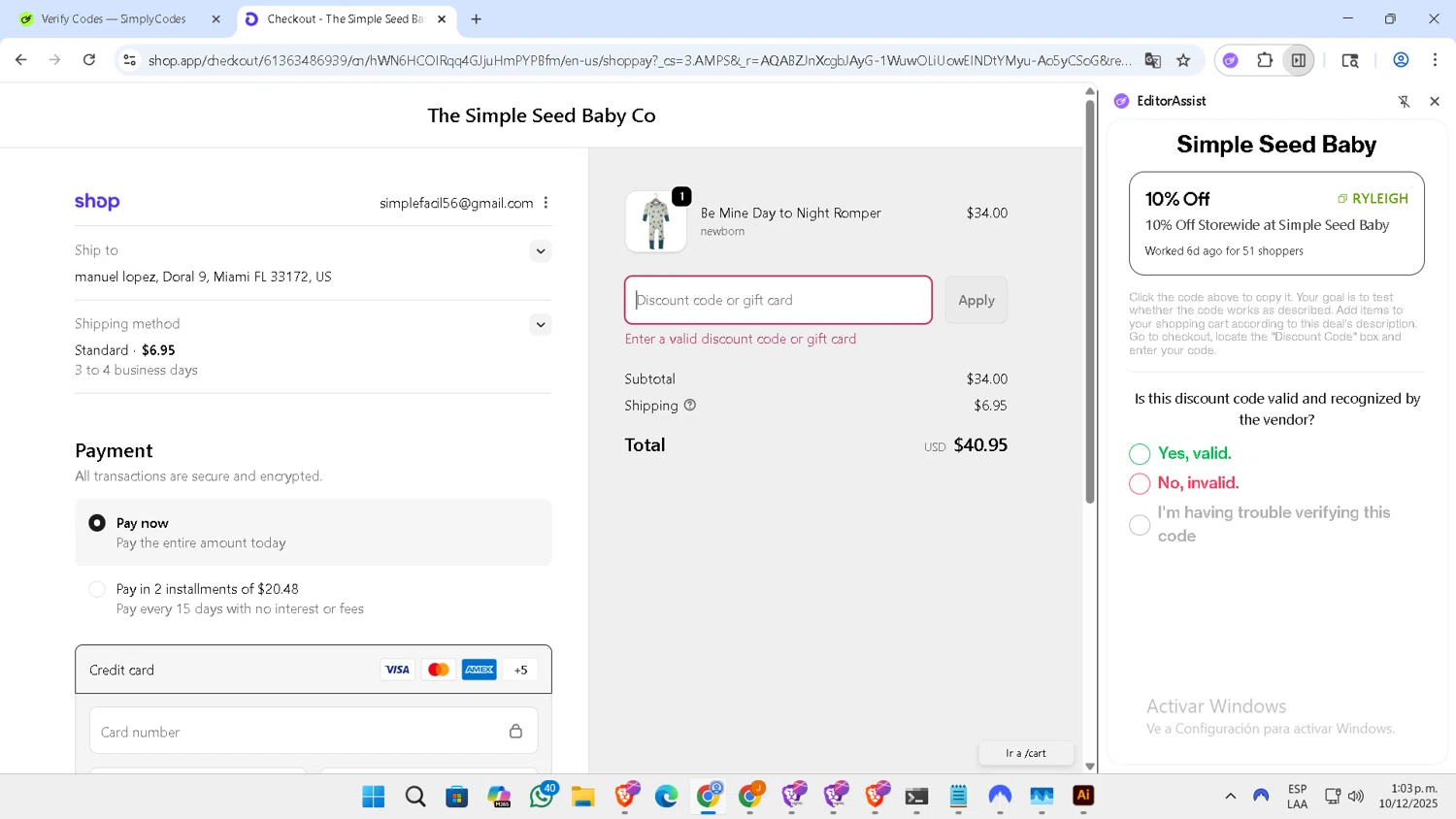Open the Chrome profile avatar
1456x819 pixels.
[1401, 60]
